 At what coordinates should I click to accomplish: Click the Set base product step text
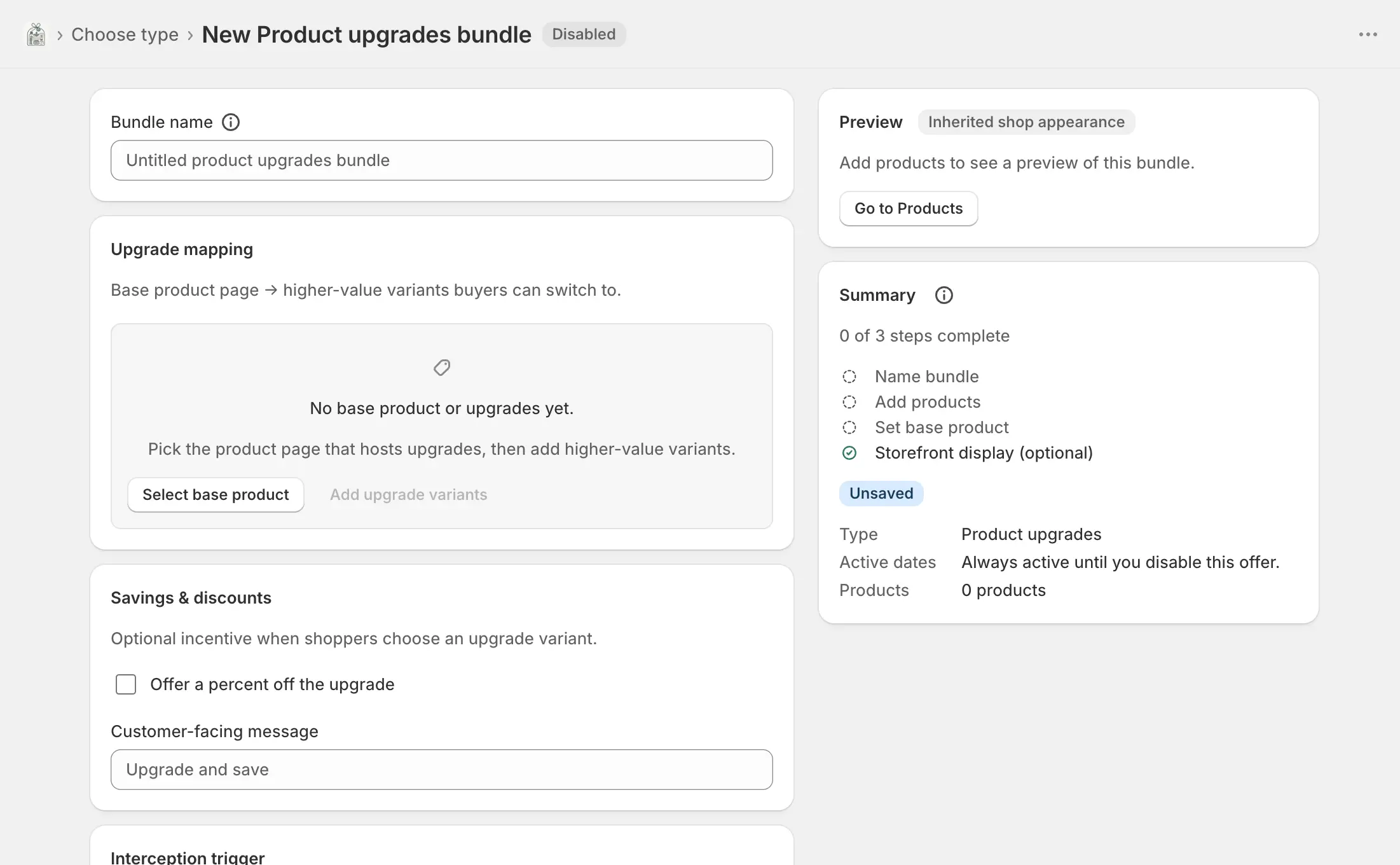click(x=942, y=427)
